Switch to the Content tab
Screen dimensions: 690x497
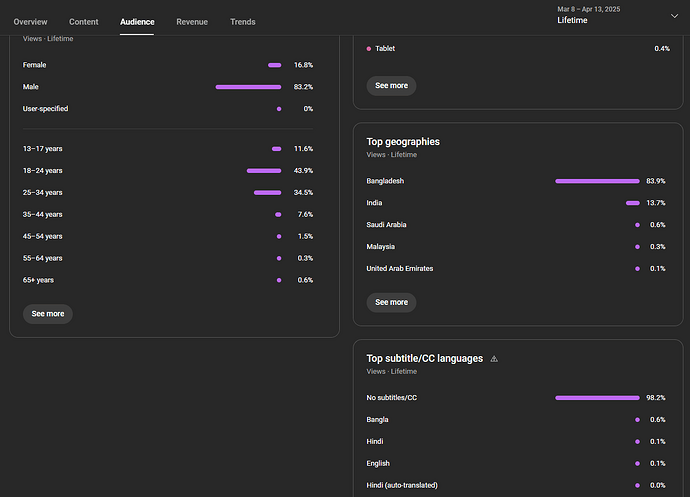[x=84, y=22]
